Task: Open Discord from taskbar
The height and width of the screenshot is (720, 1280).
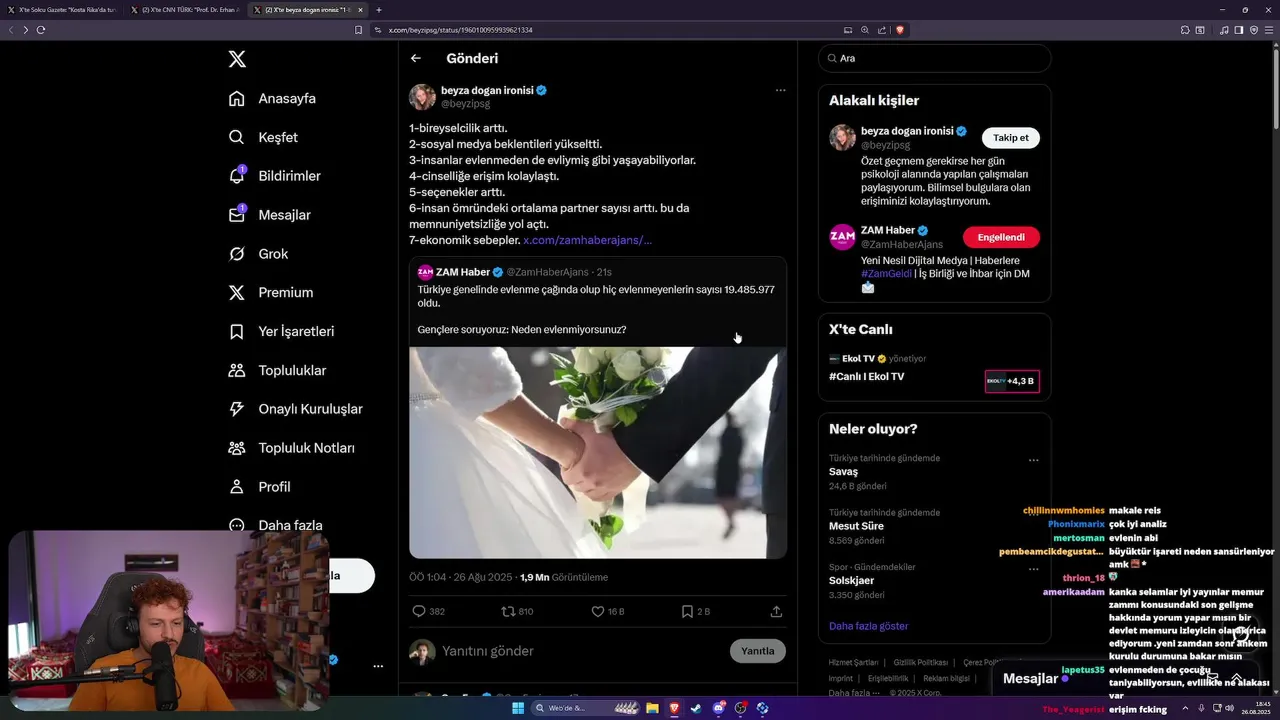Action: tap(718, 708)
